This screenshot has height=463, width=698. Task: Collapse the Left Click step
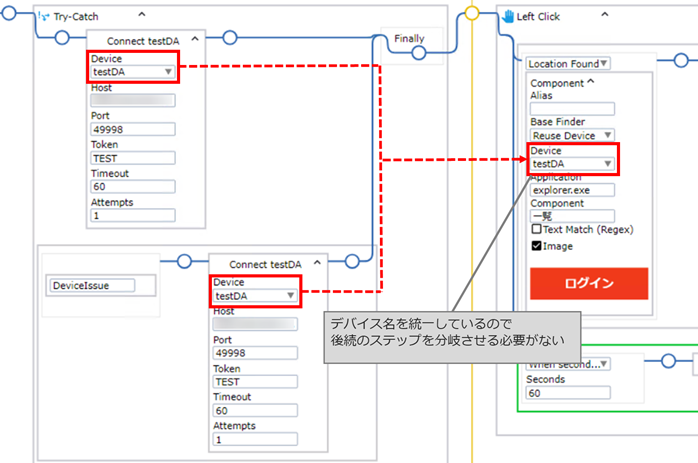pyautogui.click(x=603, y=15)
